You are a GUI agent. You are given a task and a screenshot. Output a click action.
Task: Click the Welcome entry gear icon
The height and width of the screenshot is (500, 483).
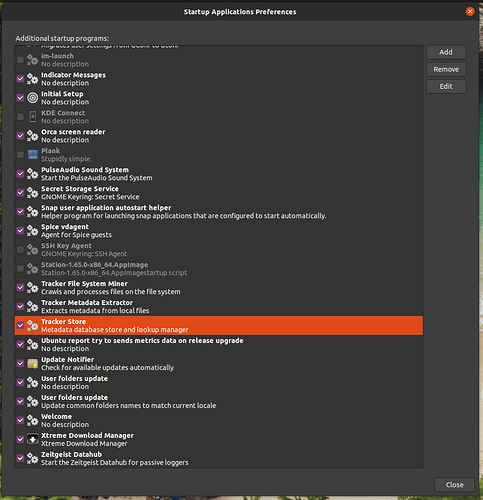coord(32,421)
